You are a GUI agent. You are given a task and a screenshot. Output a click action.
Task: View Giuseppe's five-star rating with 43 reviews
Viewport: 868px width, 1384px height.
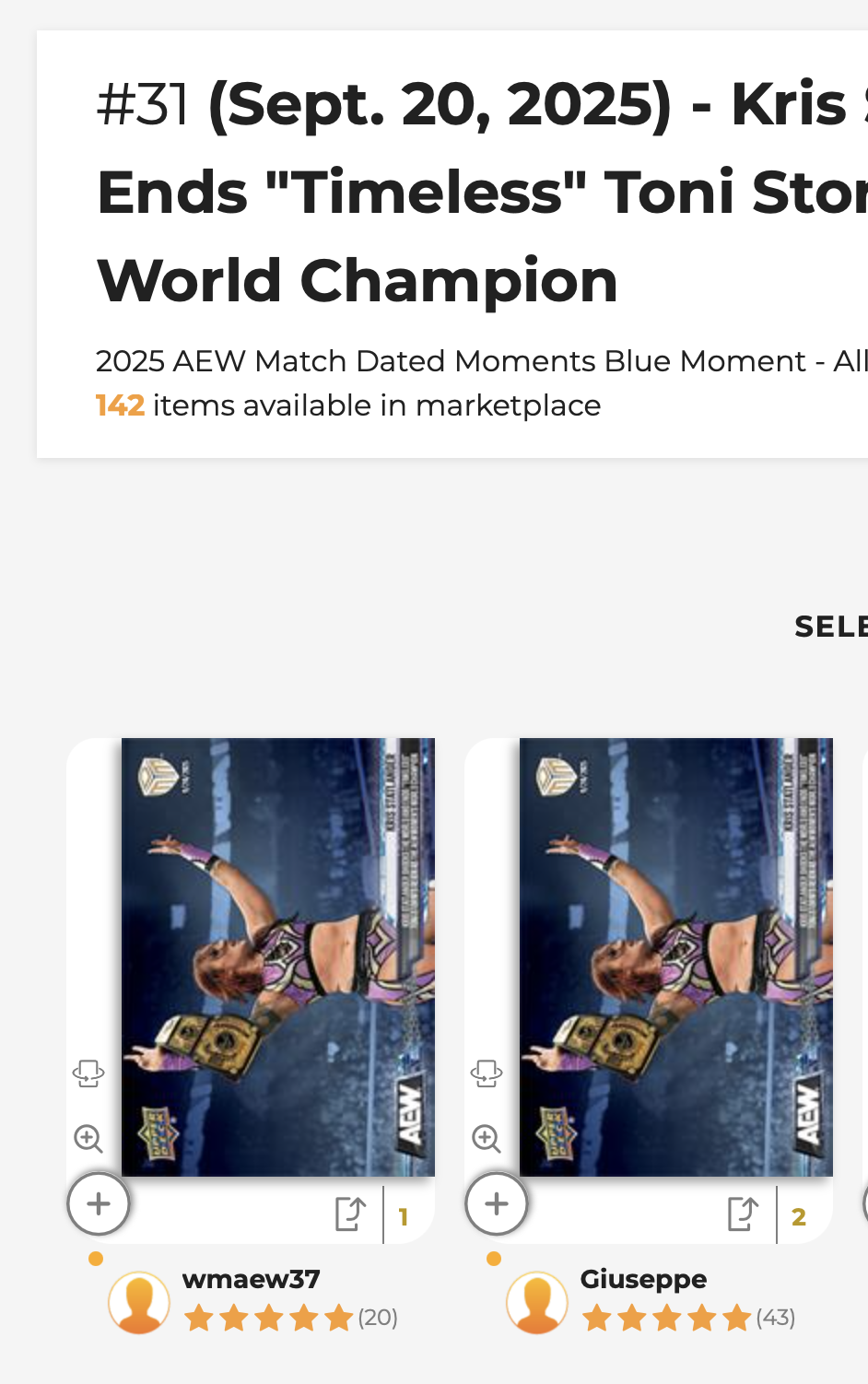point(688,1318)
